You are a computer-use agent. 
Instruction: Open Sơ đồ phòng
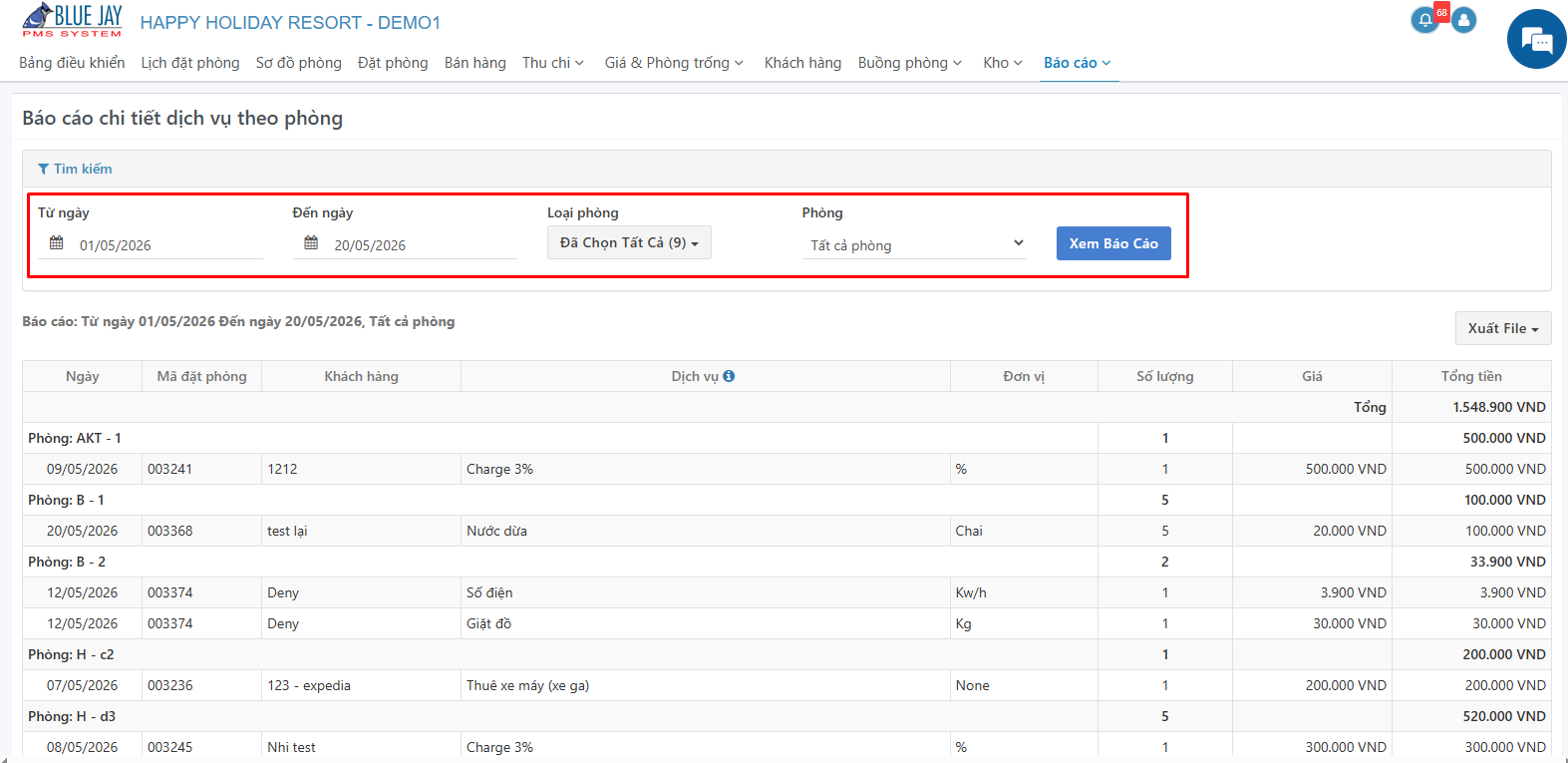click(299, 63)
